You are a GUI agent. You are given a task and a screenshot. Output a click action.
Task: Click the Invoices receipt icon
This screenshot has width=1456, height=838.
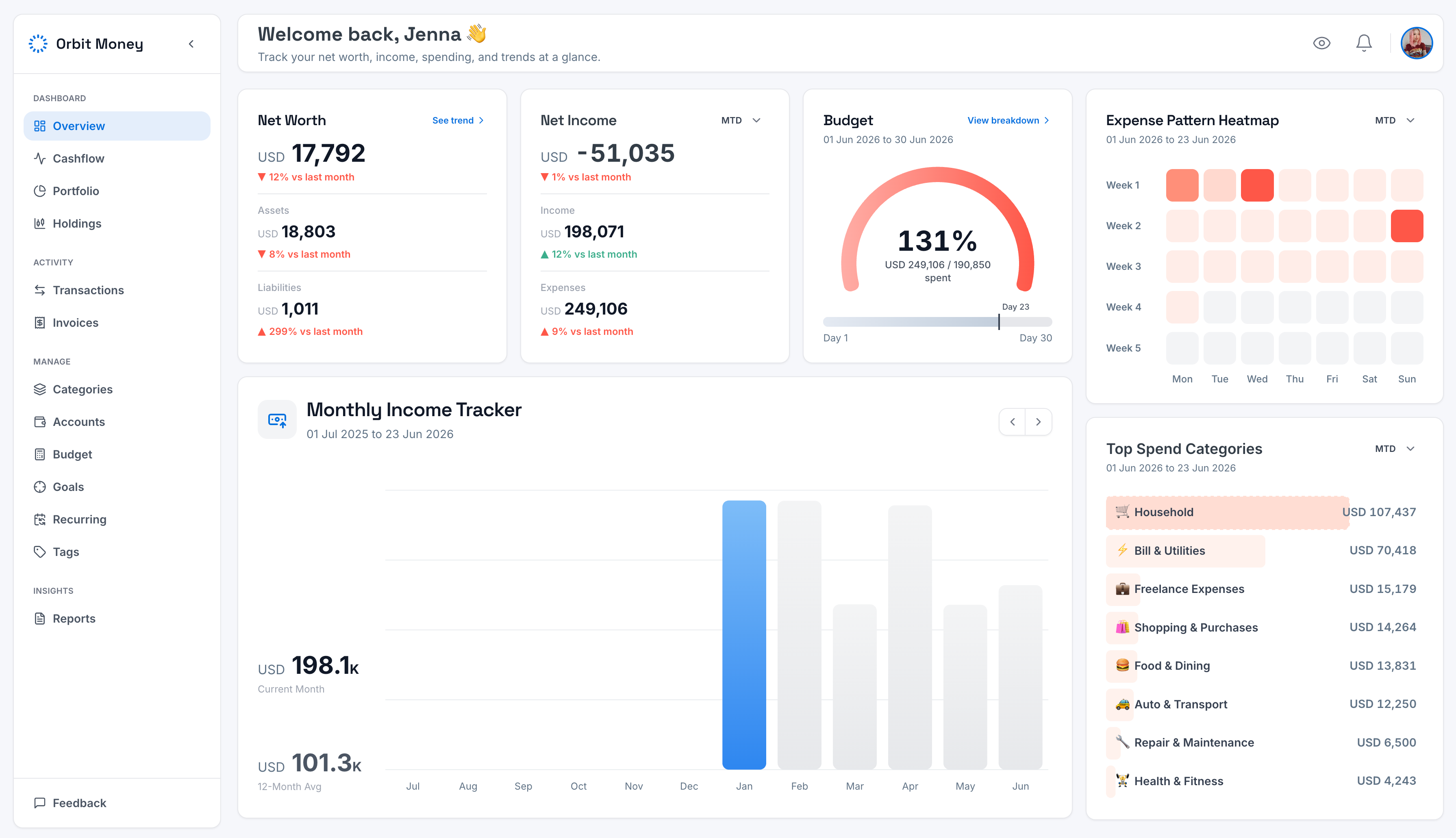tap(40, 323)
